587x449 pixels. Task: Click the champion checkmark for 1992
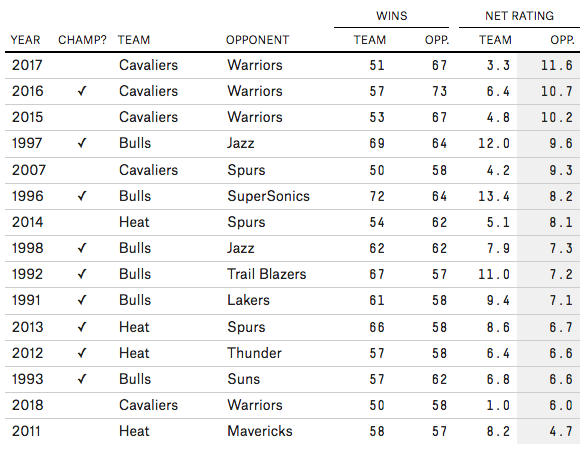(x=82, y=274)
